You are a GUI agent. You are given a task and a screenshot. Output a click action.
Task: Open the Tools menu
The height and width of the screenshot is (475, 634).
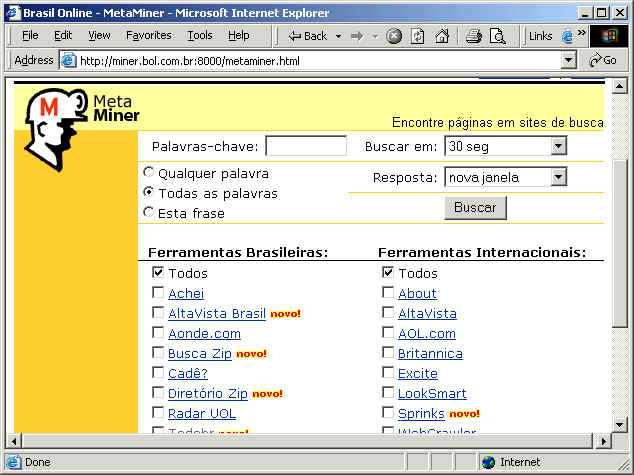[x=199, y=35]
